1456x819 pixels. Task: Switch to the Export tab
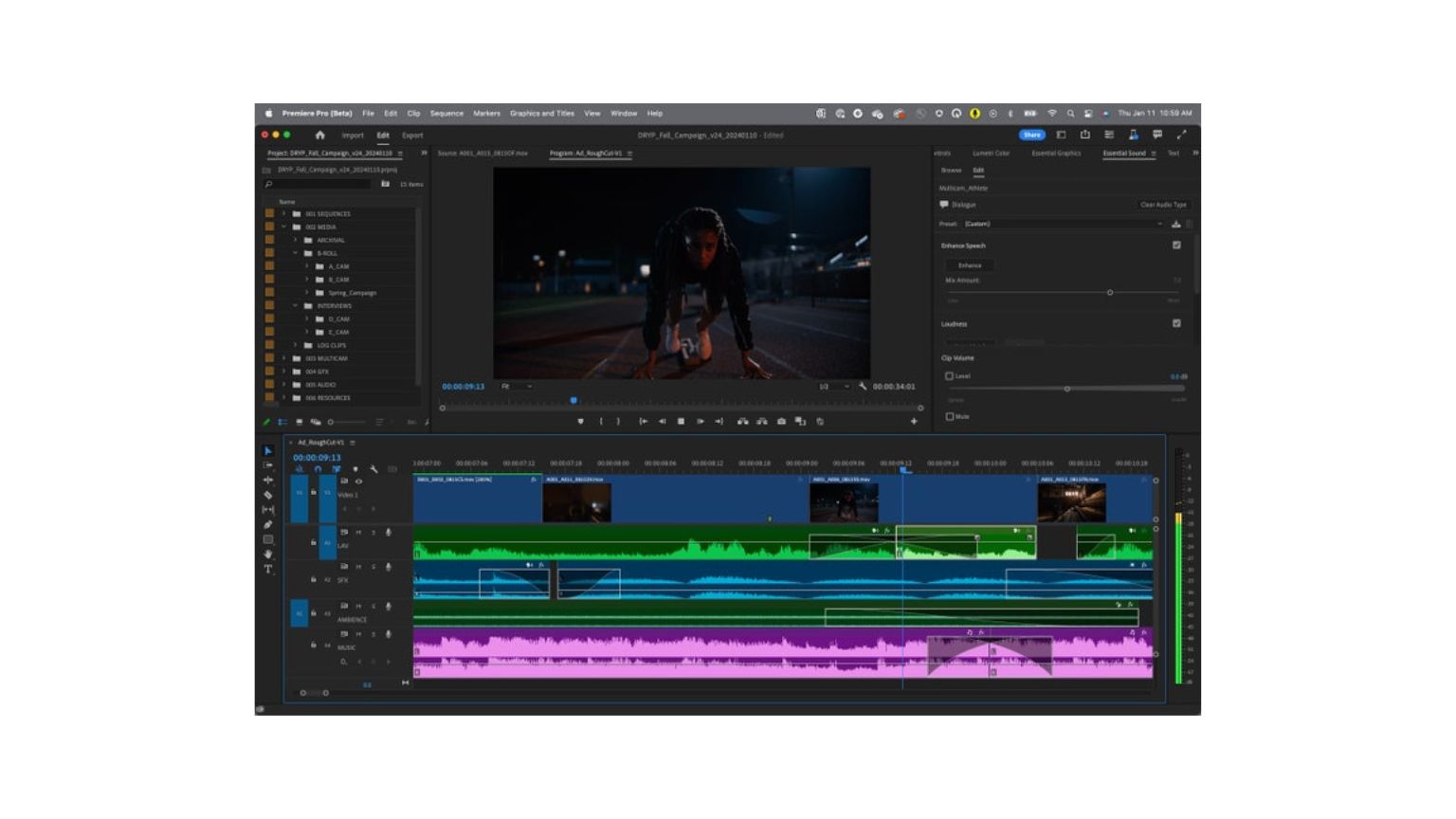(x=412, y=135)
